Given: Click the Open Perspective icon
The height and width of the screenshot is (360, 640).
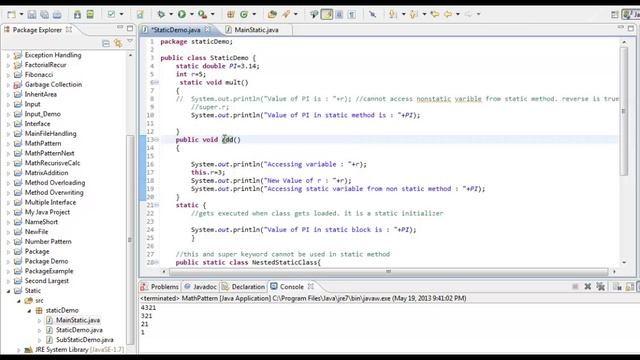Looking at the screenshot, I should click(615, 15).
